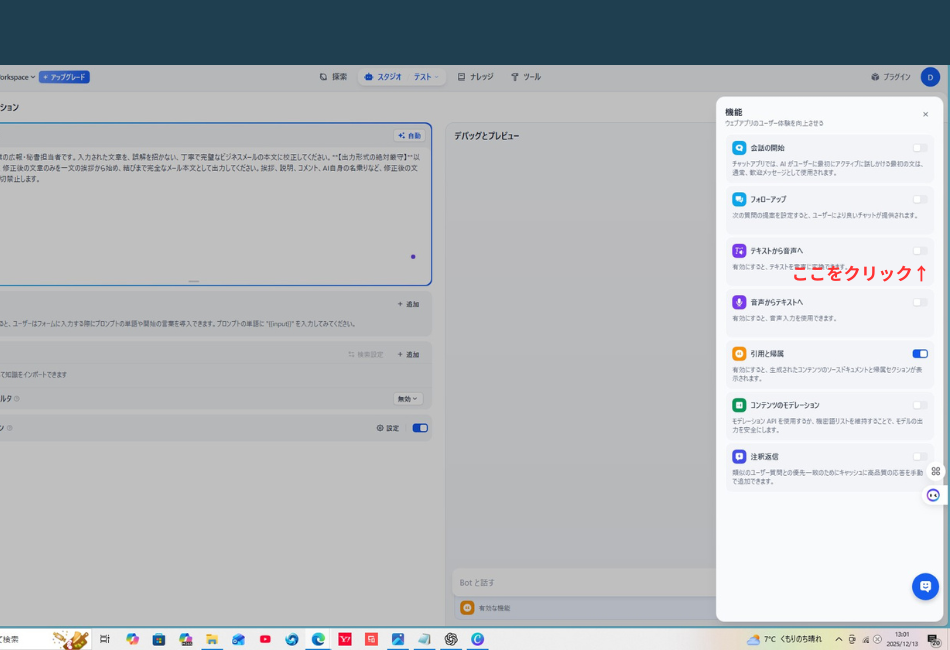Disable the 引用と帰属 toggle
950x650 pixels.
point(920,354)
